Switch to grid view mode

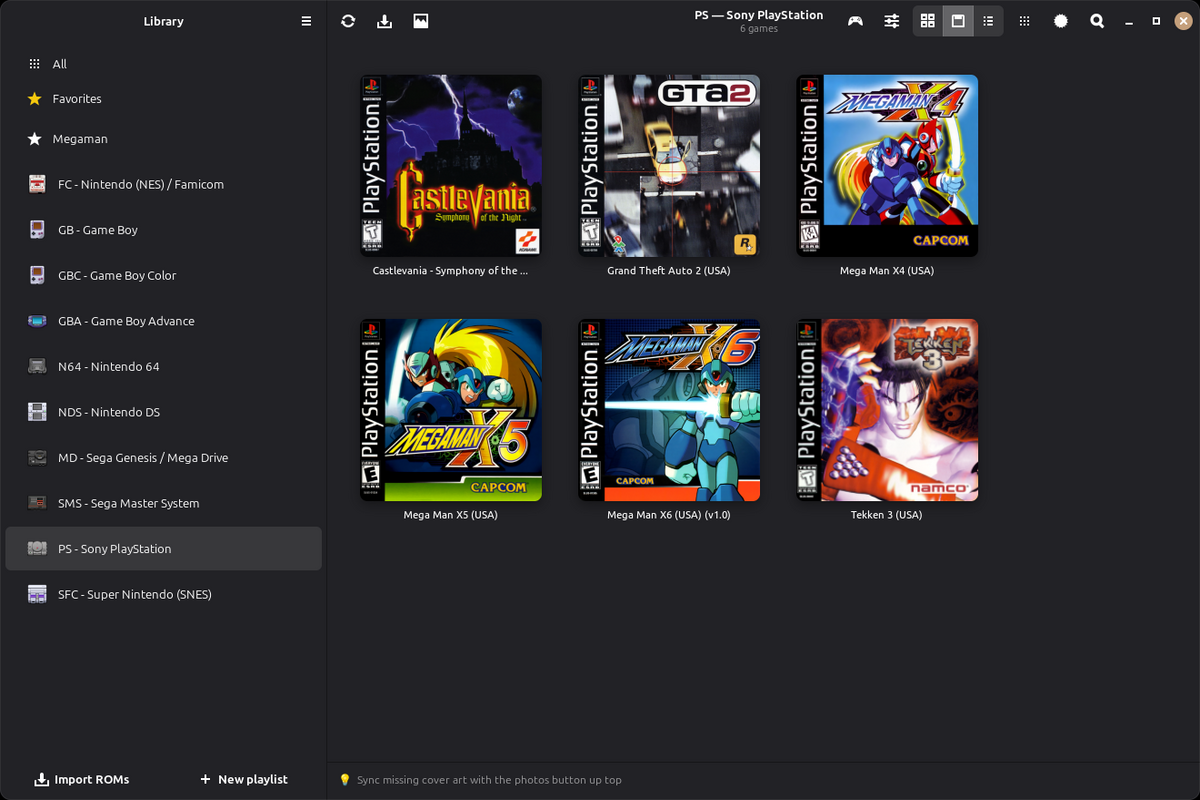928,21
